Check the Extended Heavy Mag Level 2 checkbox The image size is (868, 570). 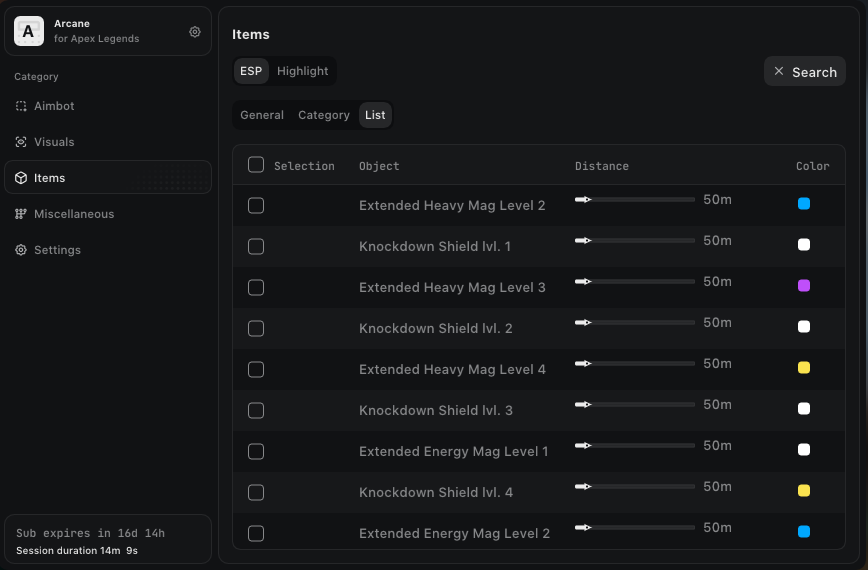(x=256, y=205)
